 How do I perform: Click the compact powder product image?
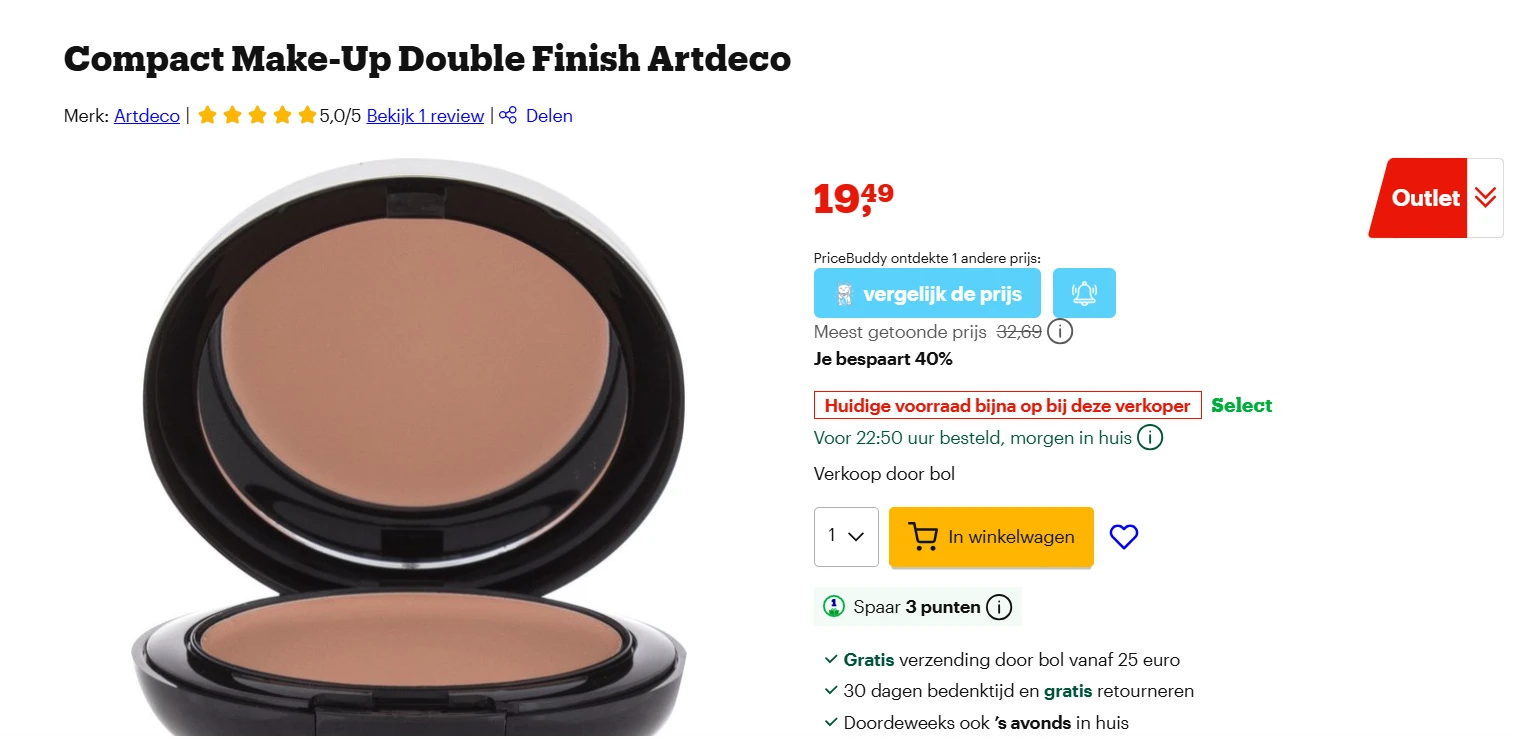[x=410, y=448]
